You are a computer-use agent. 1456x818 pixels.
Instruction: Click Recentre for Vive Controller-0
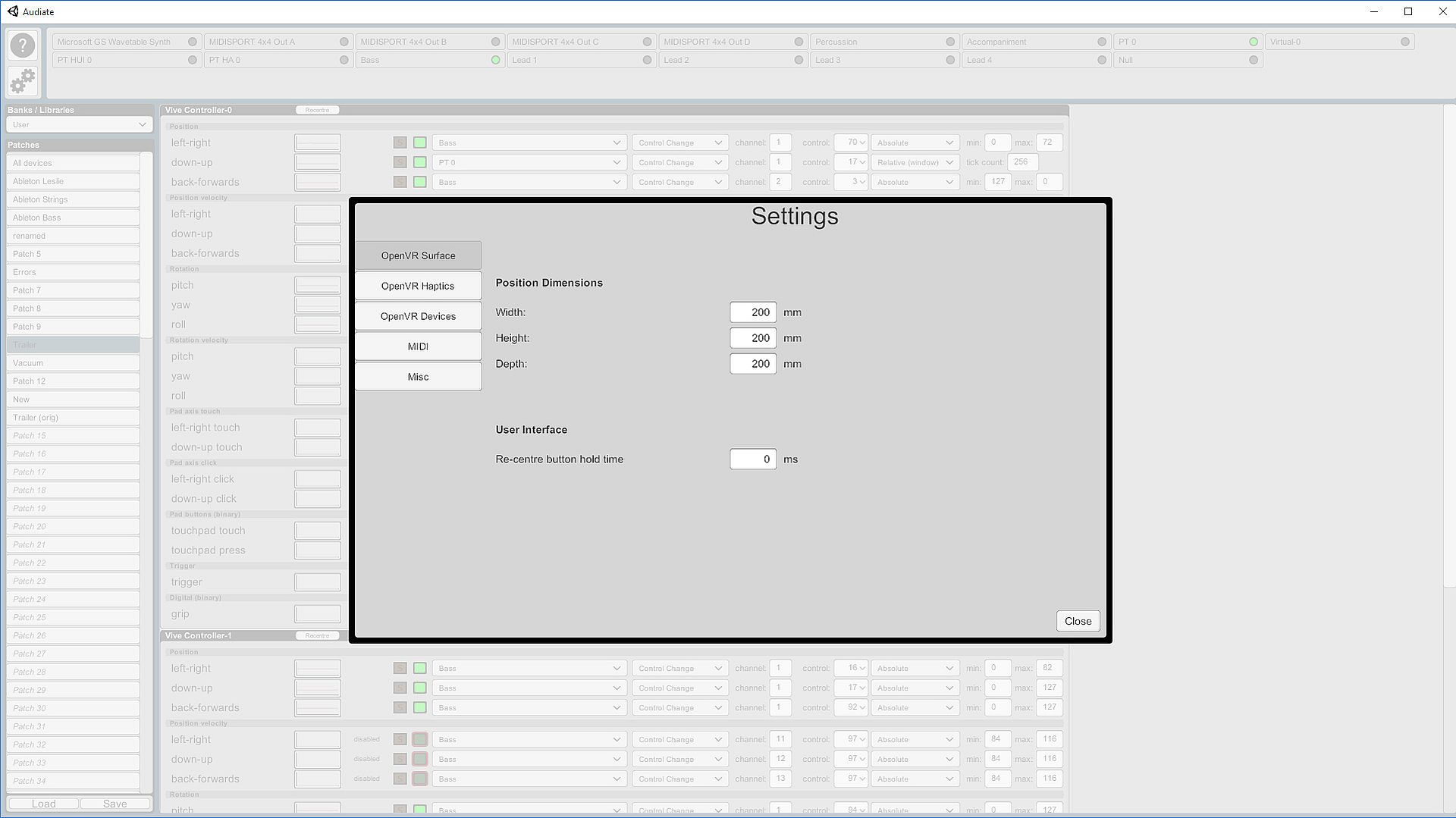(318, 110)
